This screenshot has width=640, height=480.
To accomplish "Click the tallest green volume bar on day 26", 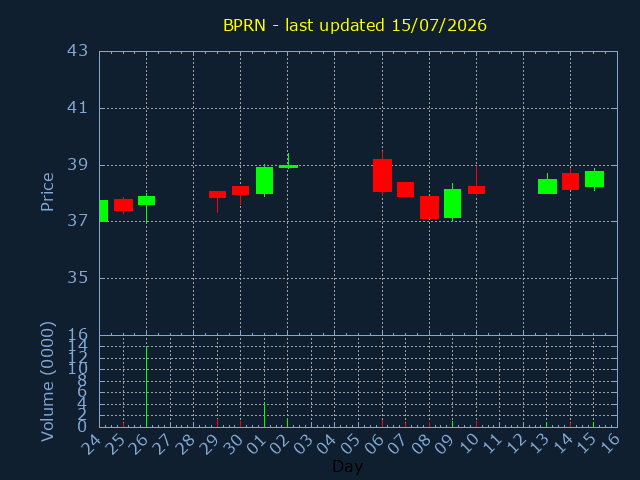I will pyautogui.click(x=147, y=386).
